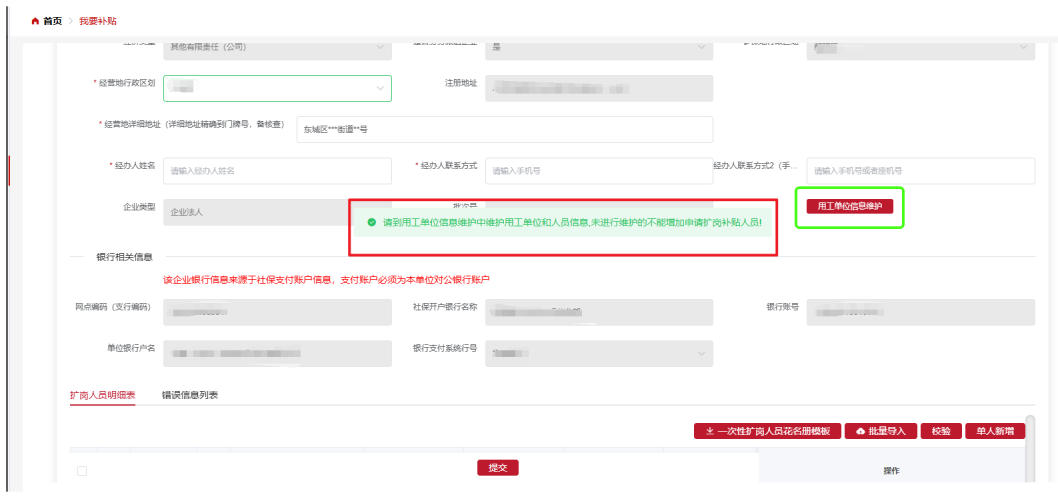Click the green success checkmark icon
Image resolution: width=1058 pixels, height=496 pixels.
pos(371,221)
